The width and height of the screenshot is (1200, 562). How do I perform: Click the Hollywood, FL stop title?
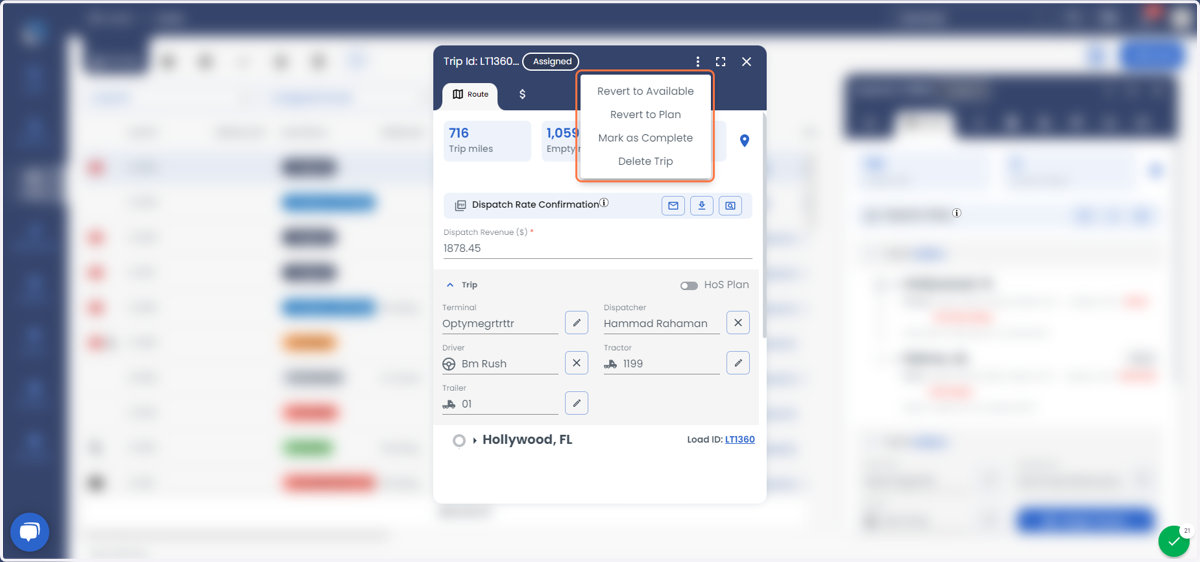click(x=527, y=440)
